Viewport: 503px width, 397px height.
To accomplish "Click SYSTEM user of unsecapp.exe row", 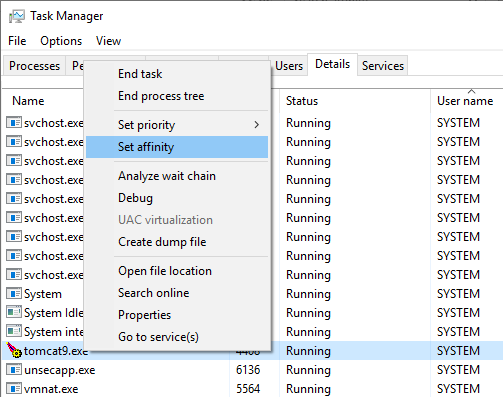I will (x=458, y=370).
